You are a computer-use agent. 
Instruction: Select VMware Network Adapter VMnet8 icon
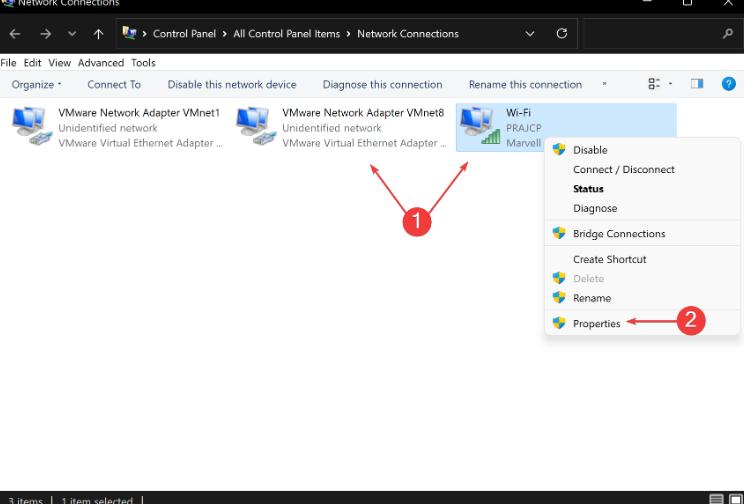[x=256, y=126]
